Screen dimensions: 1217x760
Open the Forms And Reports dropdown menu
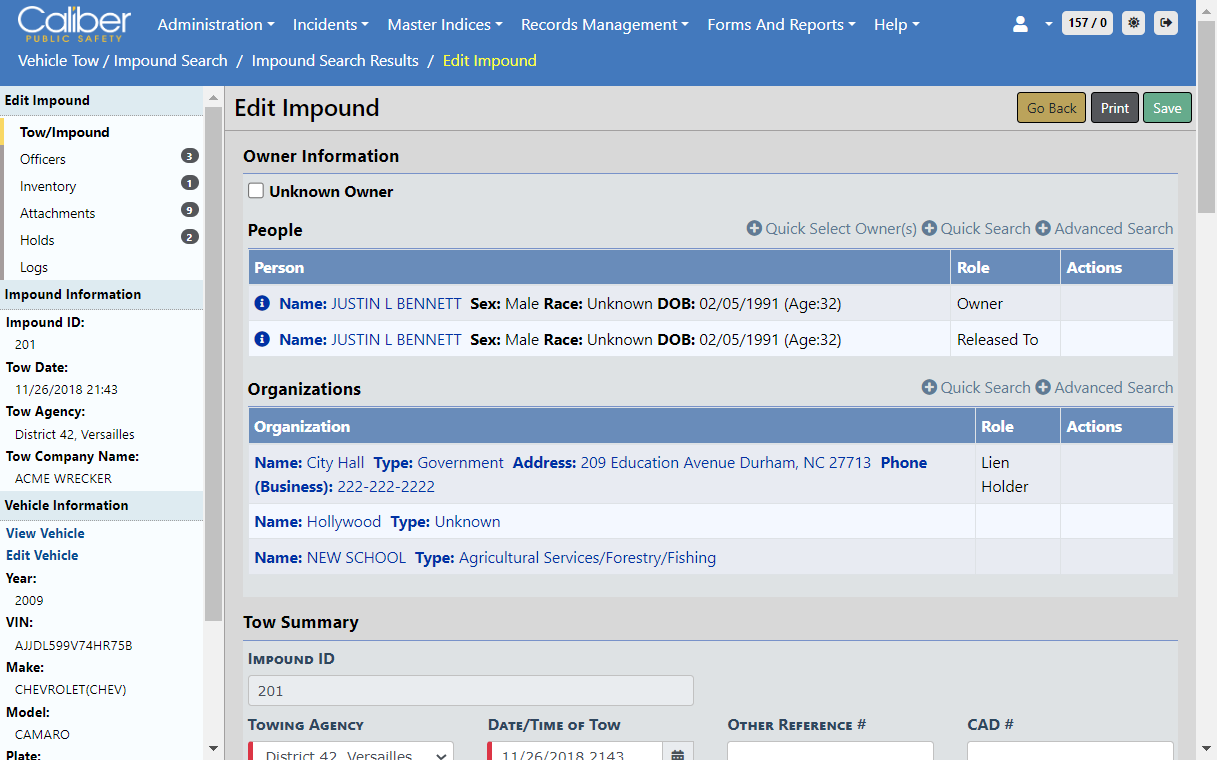(781, 24)
